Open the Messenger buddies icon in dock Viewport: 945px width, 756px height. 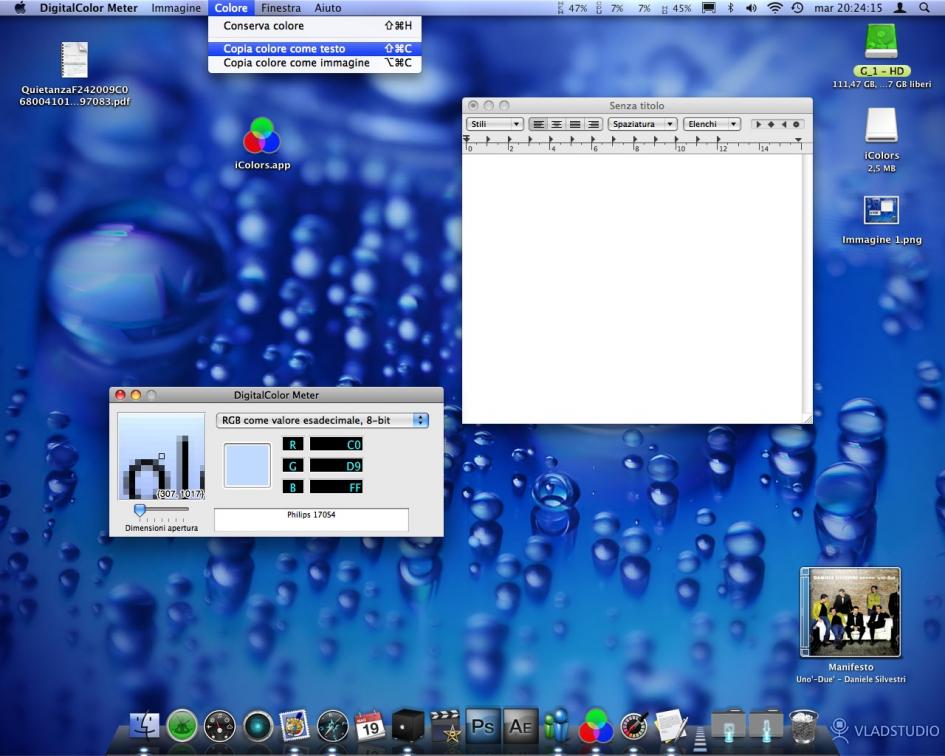(557, 725)
